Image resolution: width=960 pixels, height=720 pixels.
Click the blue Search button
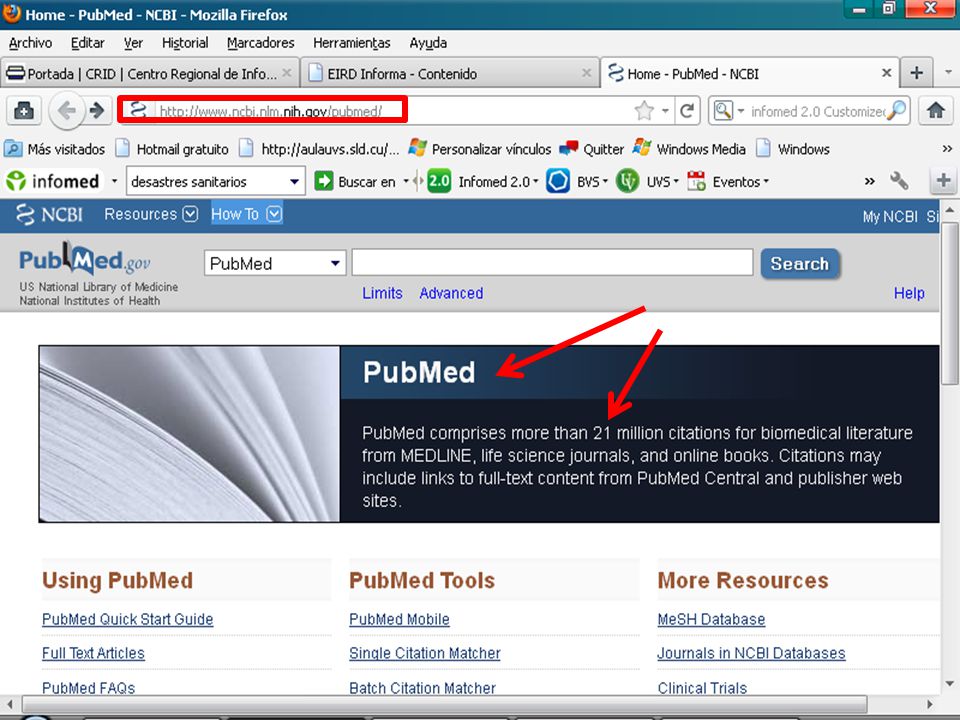800,263
